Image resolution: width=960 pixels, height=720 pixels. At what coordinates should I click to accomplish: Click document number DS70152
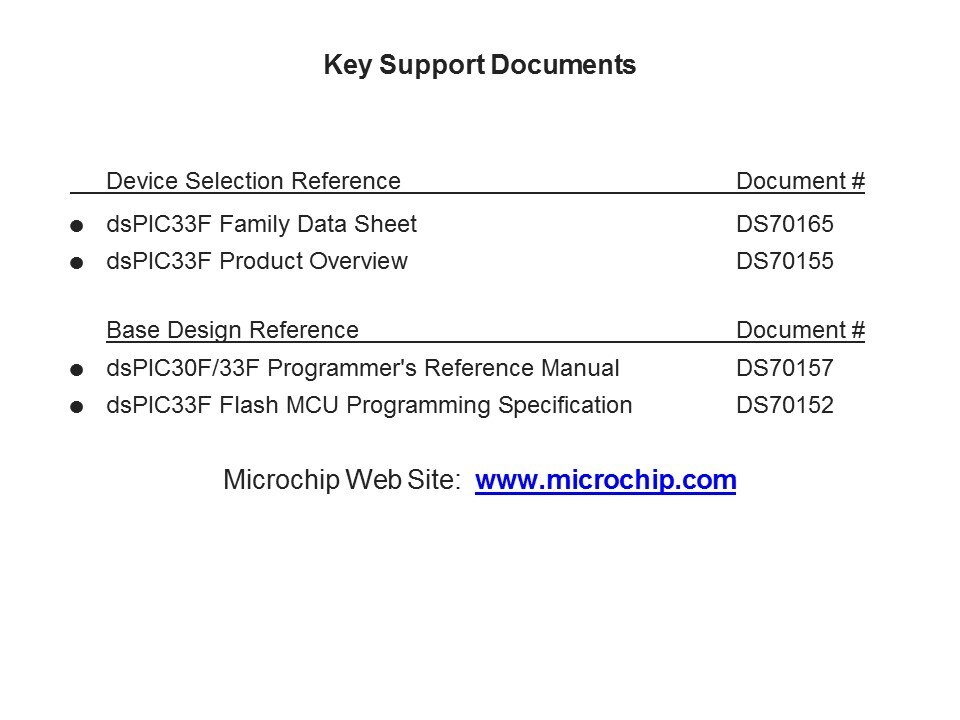click(x=784, y=406)
